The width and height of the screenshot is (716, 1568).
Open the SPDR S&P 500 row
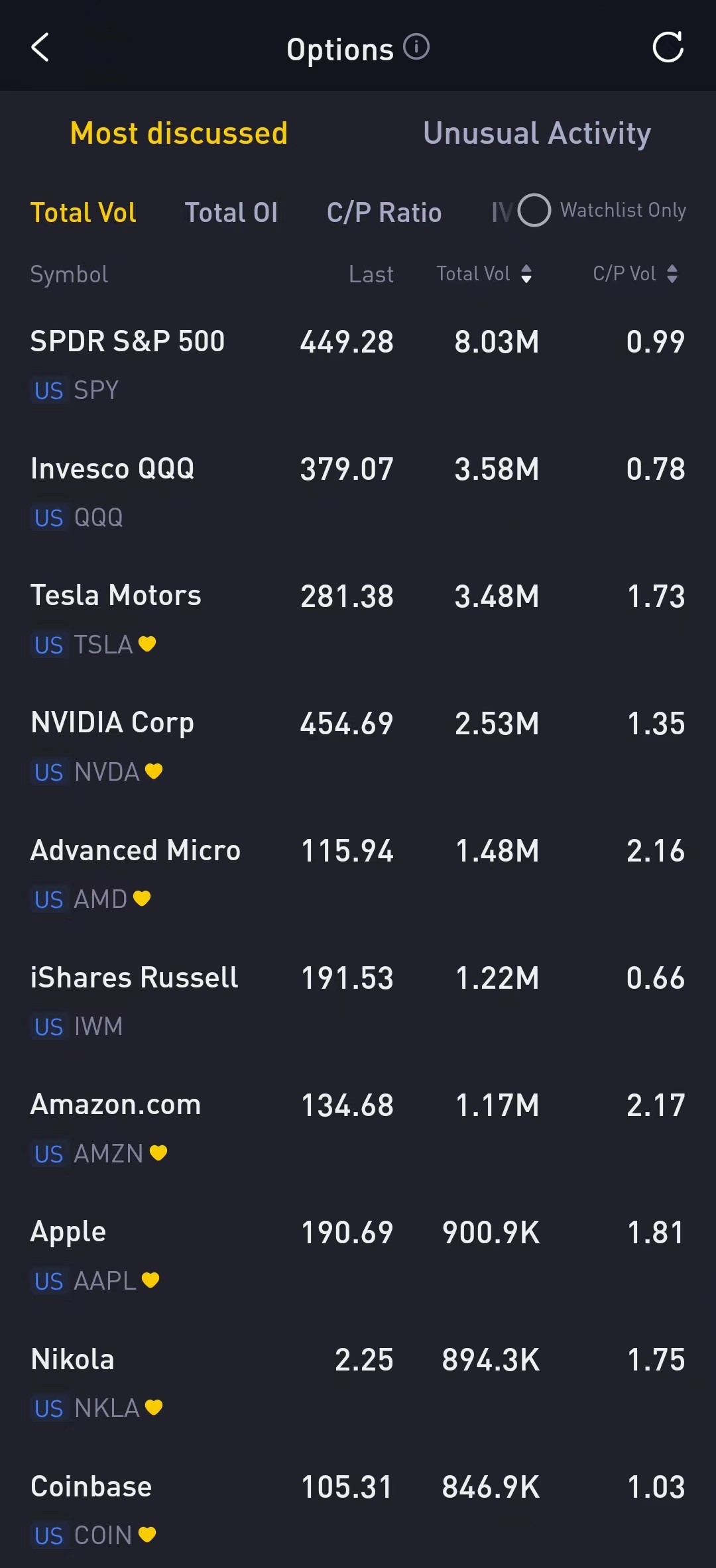(x=358, y=364)
